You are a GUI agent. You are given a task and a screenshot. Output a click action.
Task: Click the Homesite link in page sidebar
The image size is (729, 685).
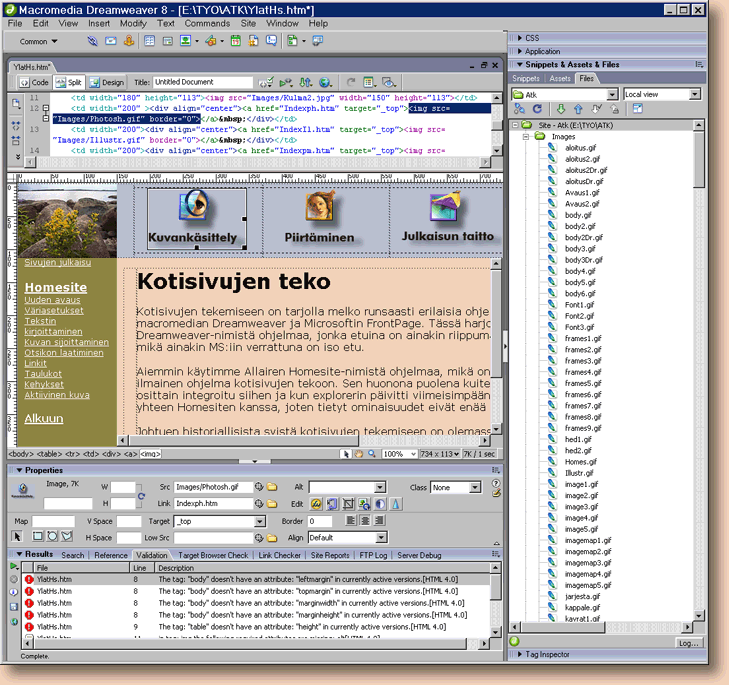coord(55,288)
